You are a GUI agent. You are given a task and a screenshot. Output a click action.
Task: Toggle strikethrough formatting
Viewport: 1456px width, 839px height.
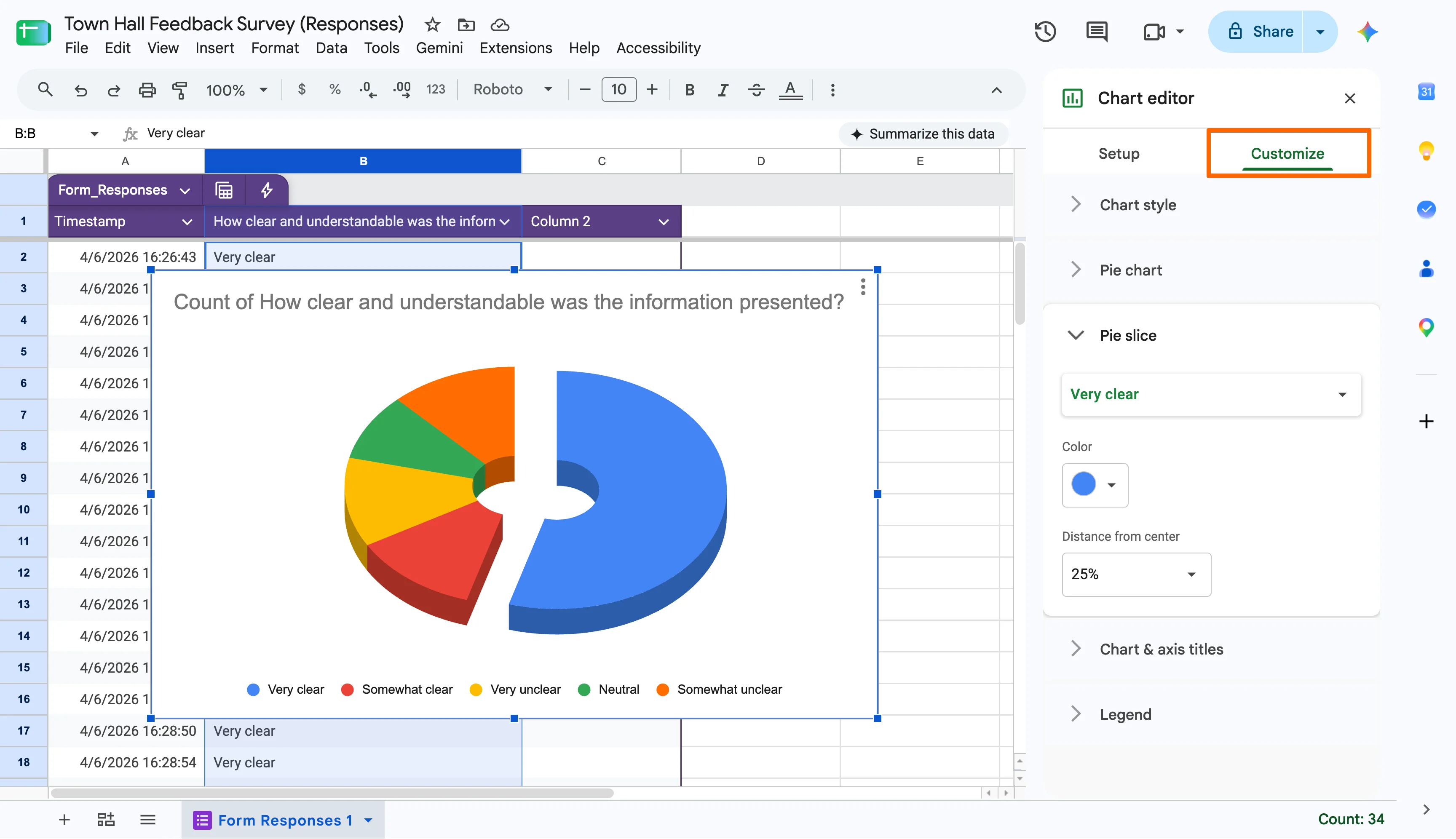[x=756, y=89]
